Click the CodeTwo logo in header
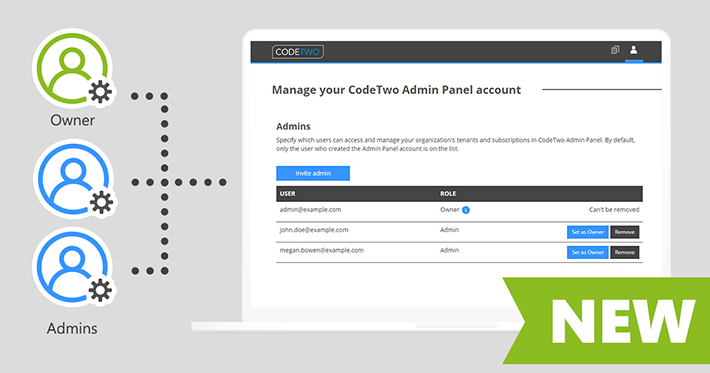Screen dimensions: 710x373 297,52
